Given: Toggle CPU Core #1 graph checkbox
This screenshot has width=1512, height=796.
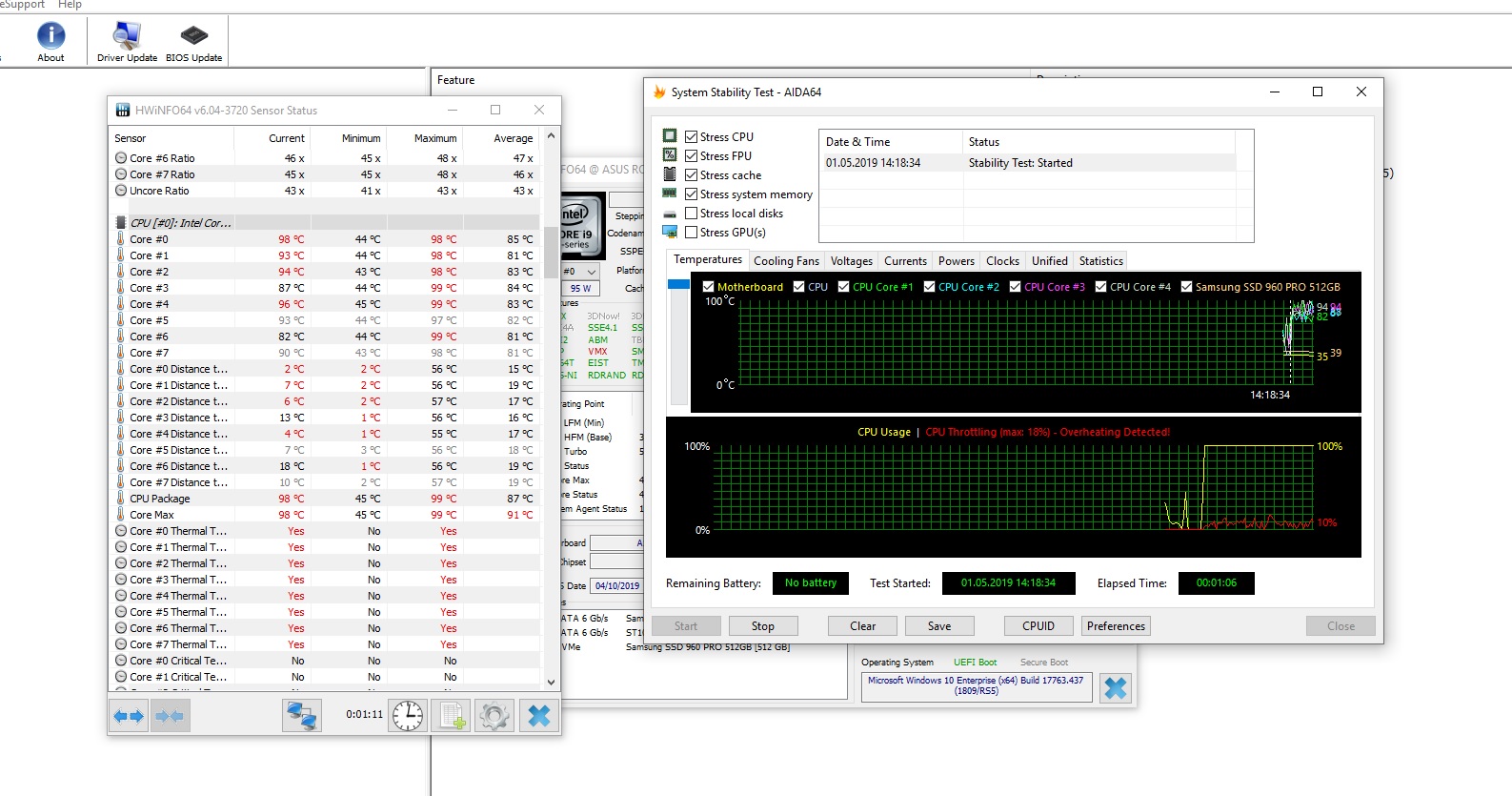Looking at the screenshot, I should tap(843, 286).
